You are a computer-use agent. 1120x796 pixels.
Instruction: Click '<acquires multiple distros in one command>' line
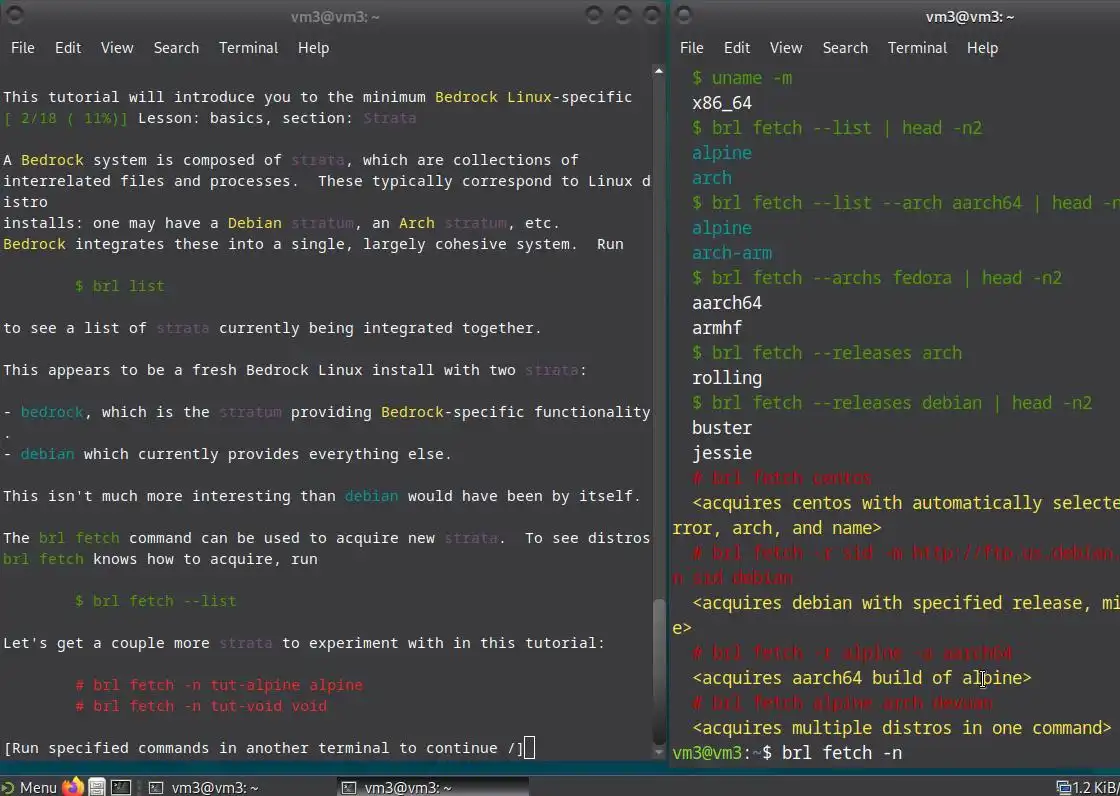(902, 727)
